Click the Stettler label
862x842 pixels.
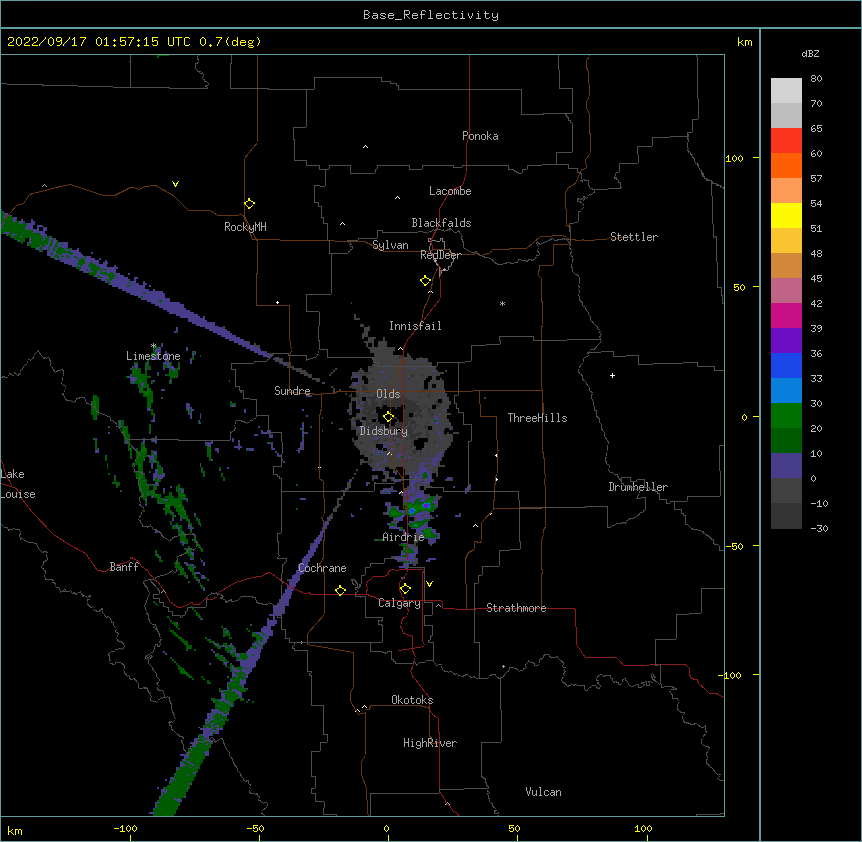coord(634,237)
